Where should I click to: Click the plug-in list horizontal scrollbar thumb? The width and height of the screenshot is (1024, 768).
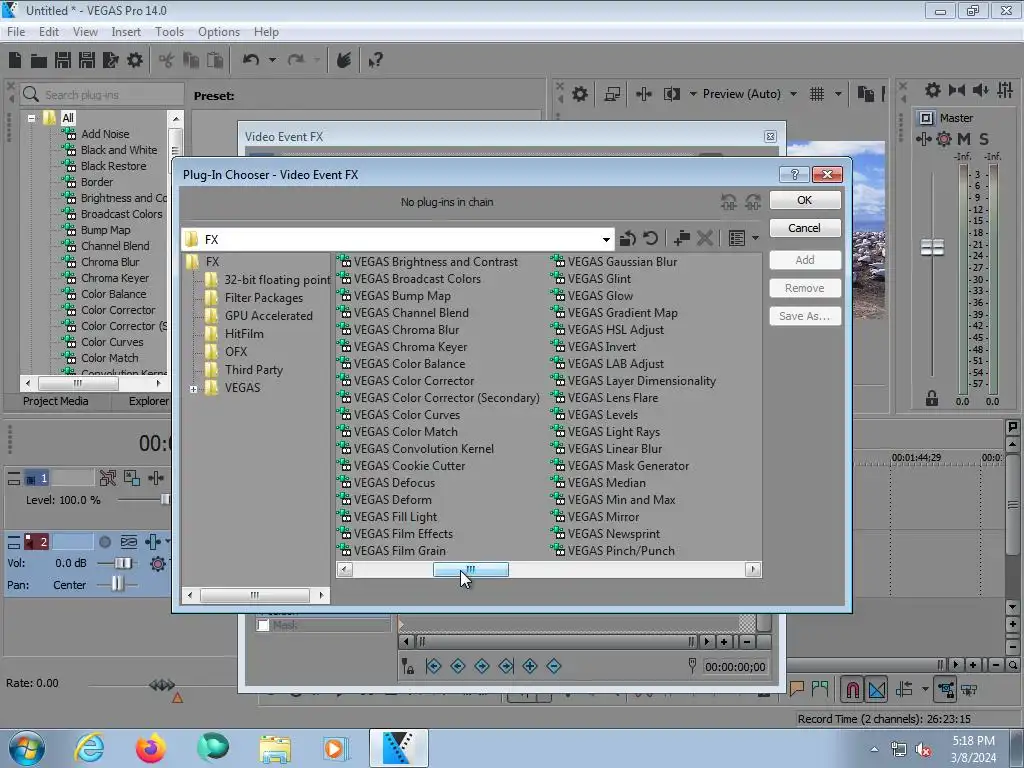pyautogui.click(x=471, y=569)
